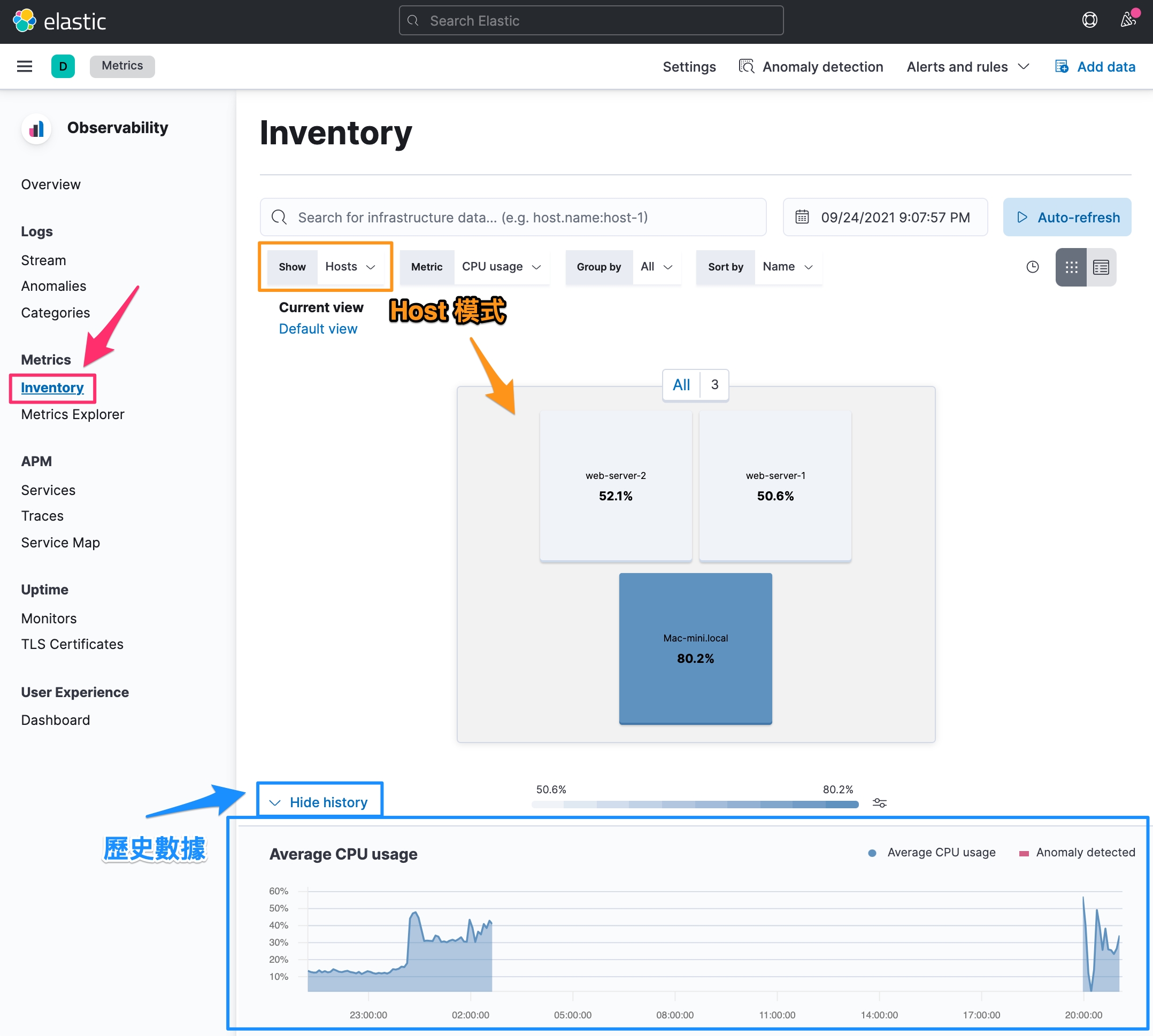The image size is (1153, 1036).
Task: Toggle Anomaly detected legend item
Action: click(1077, 853)
